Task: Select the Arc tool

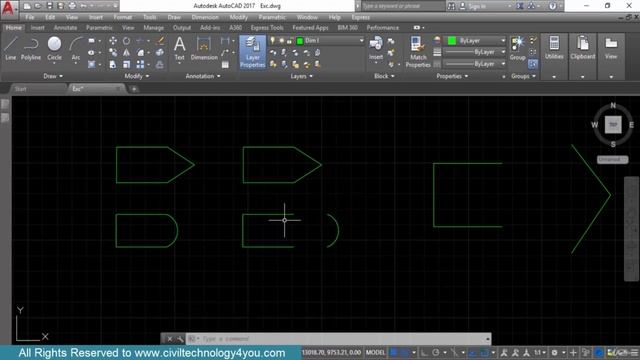Action: coord(76,49)
